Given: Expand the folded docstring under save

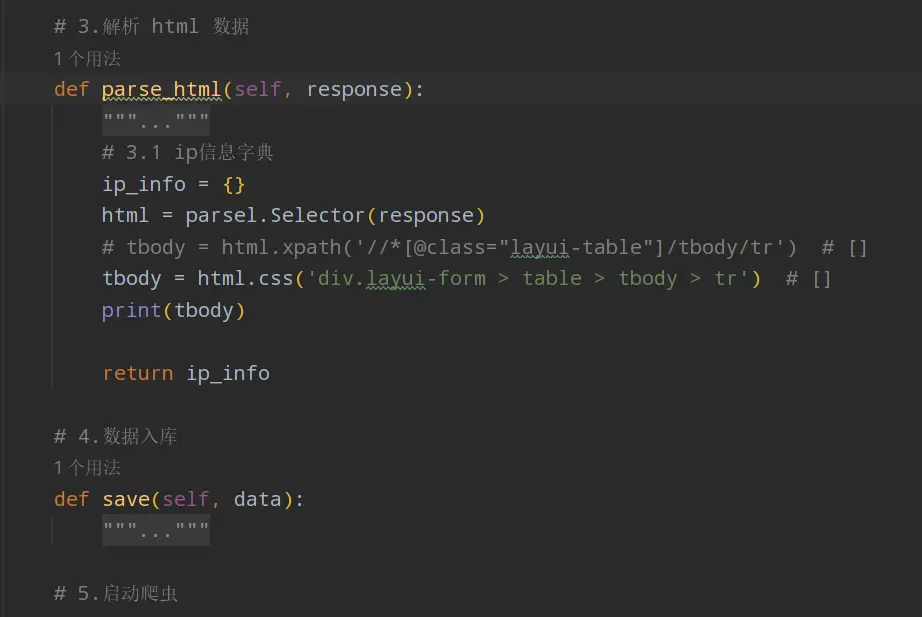Looking at the screenshot, I should tap(156, 531).
